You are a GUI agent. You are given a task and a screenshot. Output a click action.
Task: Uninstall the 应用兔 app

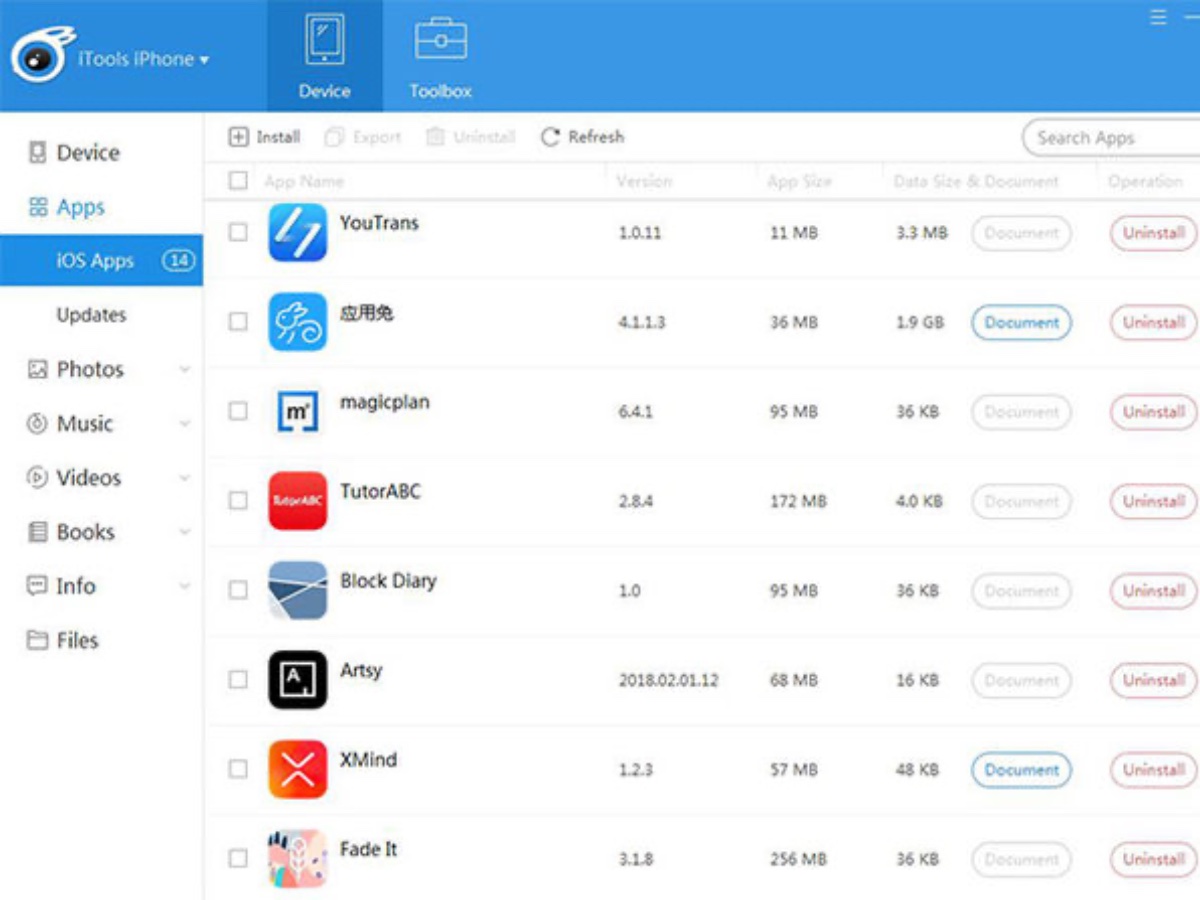[x=1154, y=323]
